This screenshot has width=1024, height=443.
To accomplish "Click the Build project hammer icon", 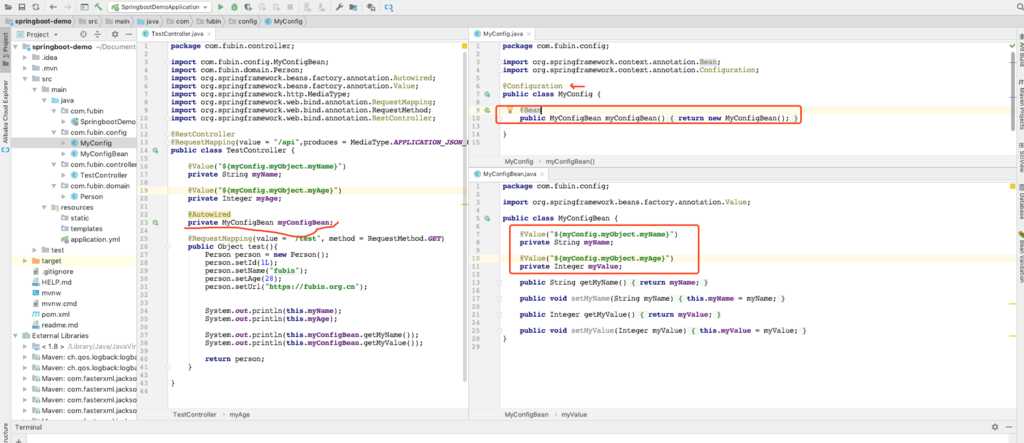I will 99,7.
